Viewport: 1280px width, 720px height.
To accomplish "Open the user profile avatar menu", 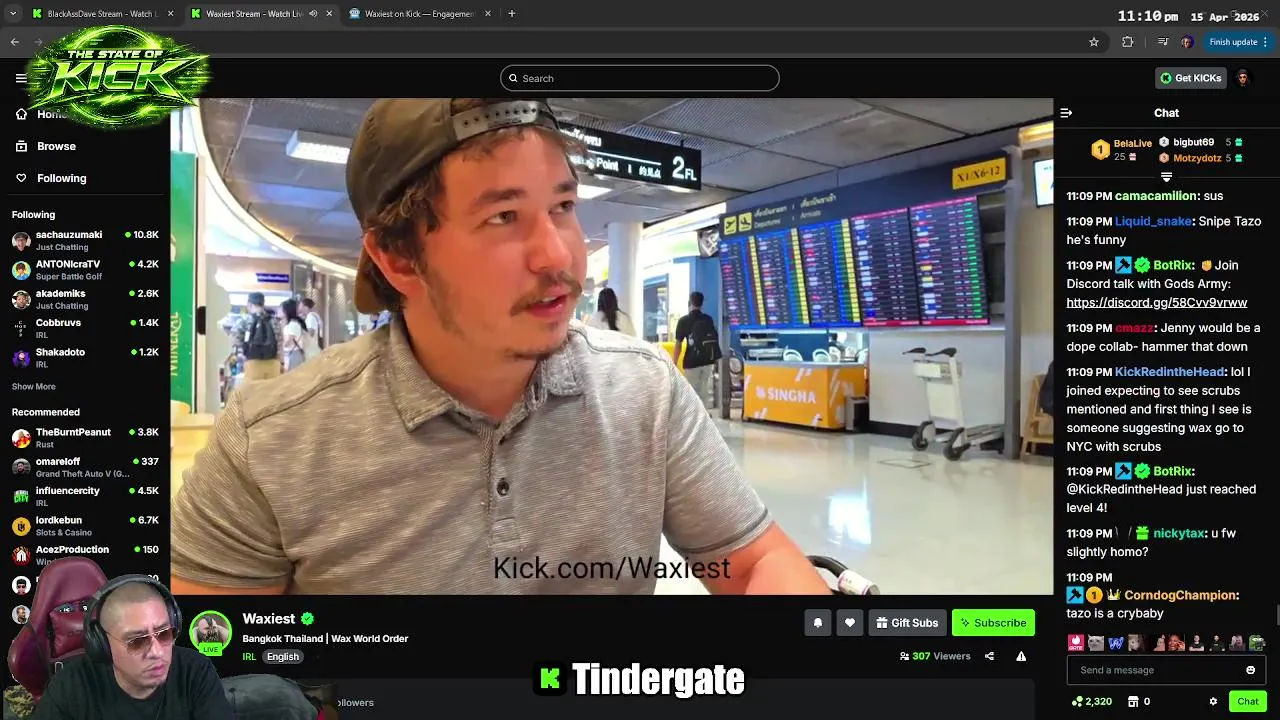I will pyautogui.click(x=1243, y=78).
